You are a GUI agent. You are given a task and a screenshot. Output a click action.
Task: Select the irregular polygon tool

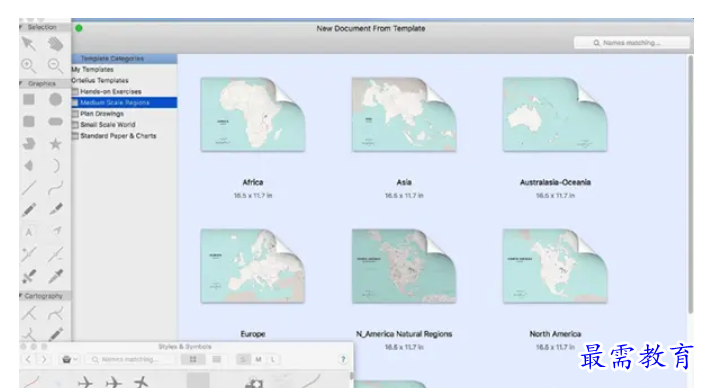(29, 144)
